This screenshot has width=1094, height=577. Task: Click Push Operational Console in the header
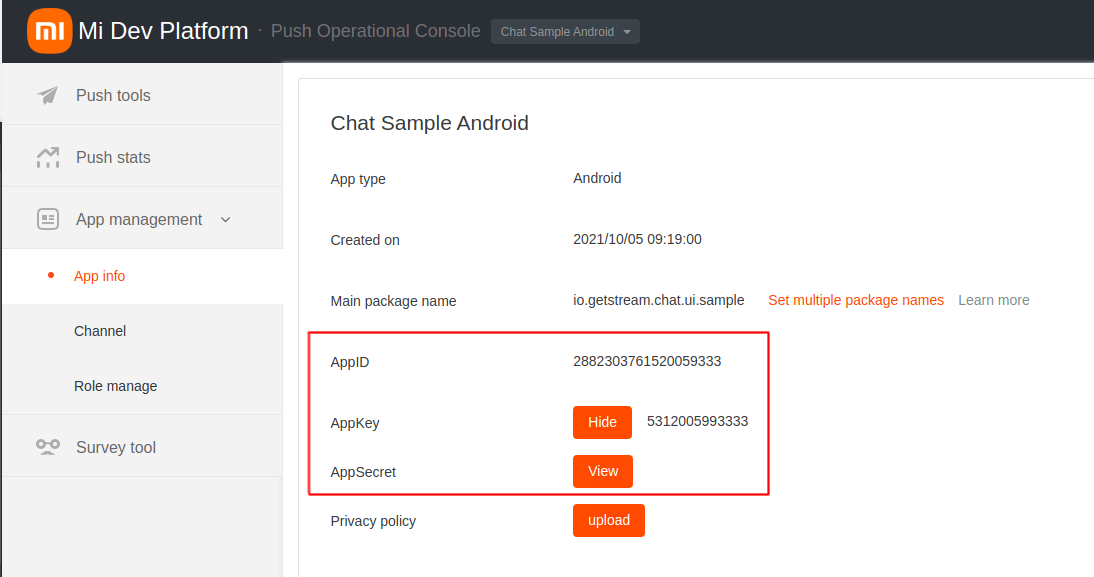tap(375, 31)
